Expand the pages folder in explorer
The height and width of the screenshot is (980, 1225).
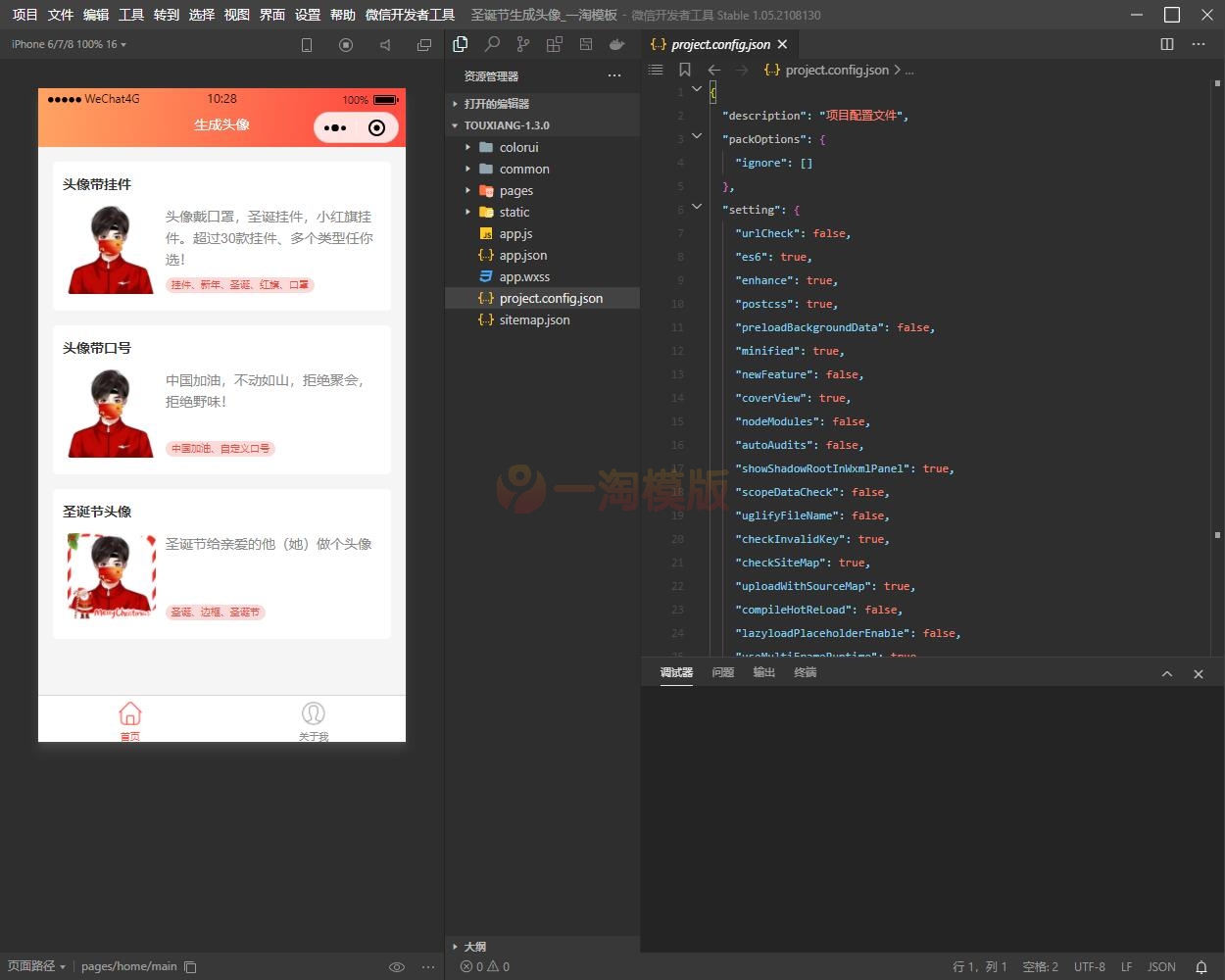click(x=515, y=191)
